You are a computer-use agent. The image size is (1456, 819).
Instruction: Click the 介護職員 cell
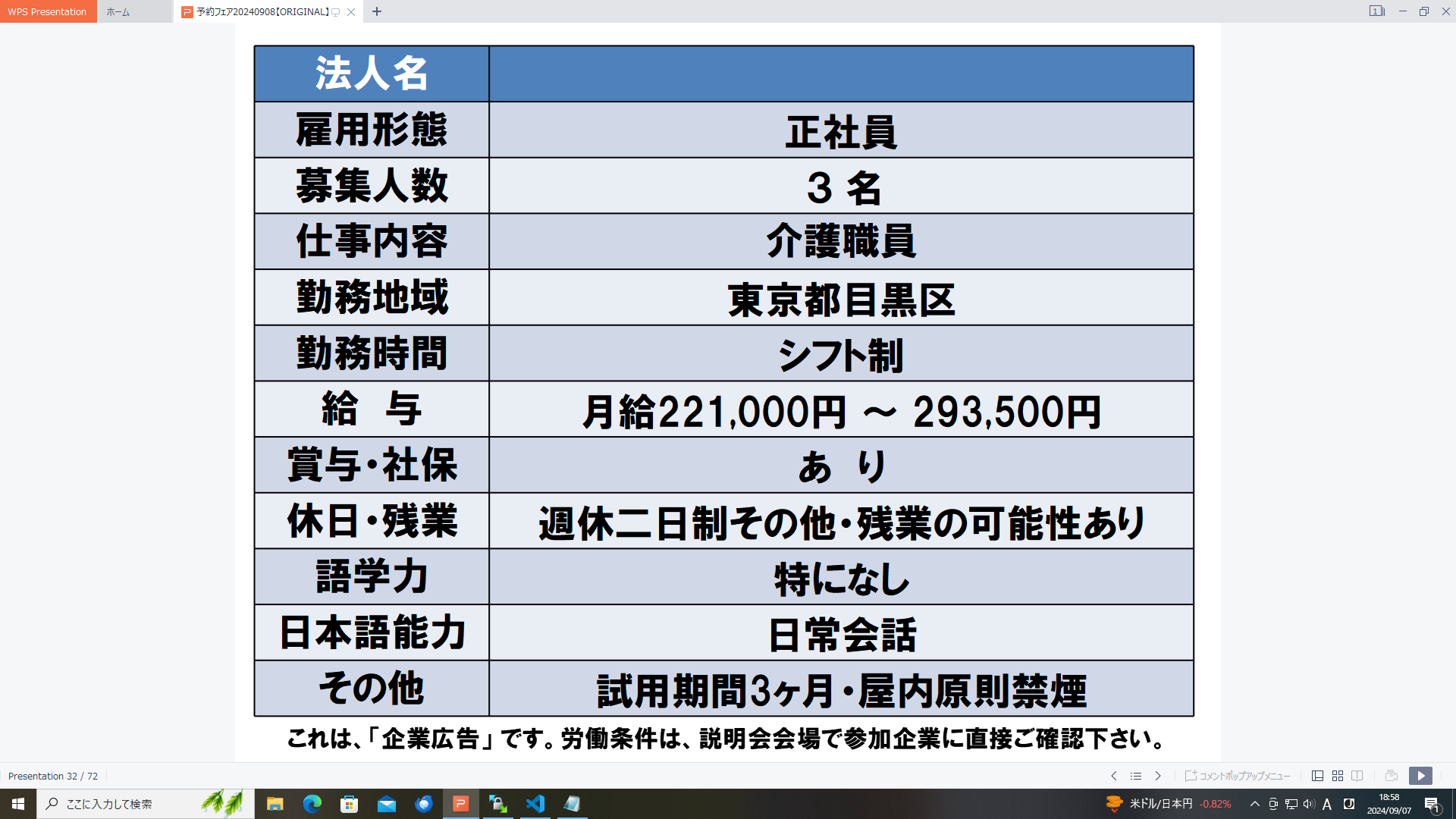click(x=842, y=242)
